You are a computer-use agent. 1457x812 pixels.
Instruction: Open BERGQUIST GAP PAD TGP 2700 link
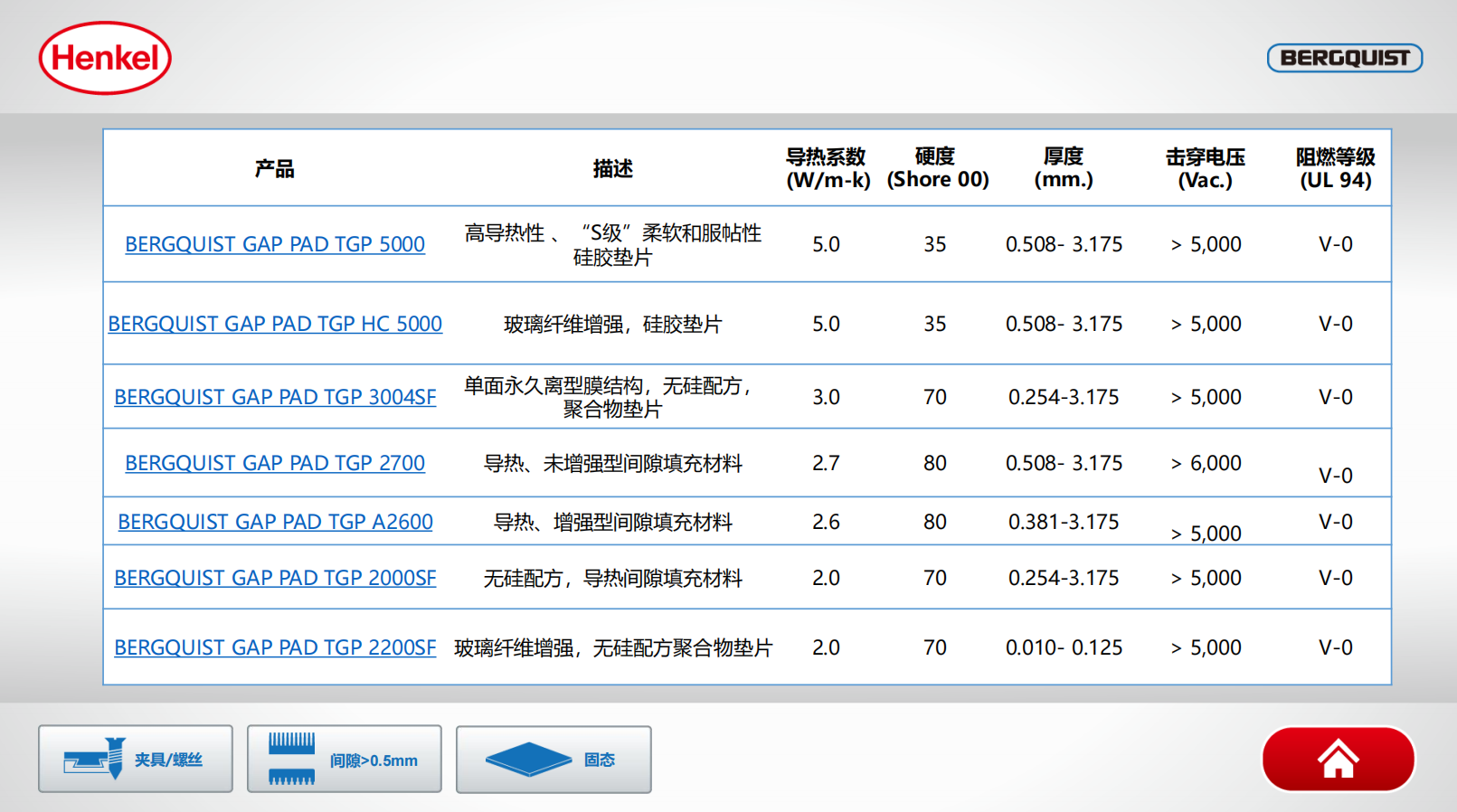(x=275, y=463)
